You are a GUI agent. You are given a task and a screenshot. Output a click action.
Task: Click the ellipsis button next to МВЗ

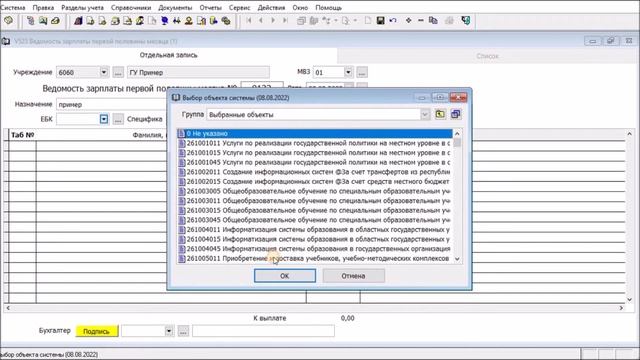(362, 72)
